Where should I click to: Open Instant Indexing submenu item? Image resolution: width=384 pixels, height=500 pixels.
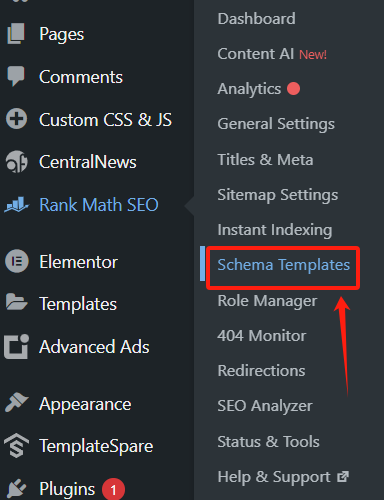(x=275, y=230)
